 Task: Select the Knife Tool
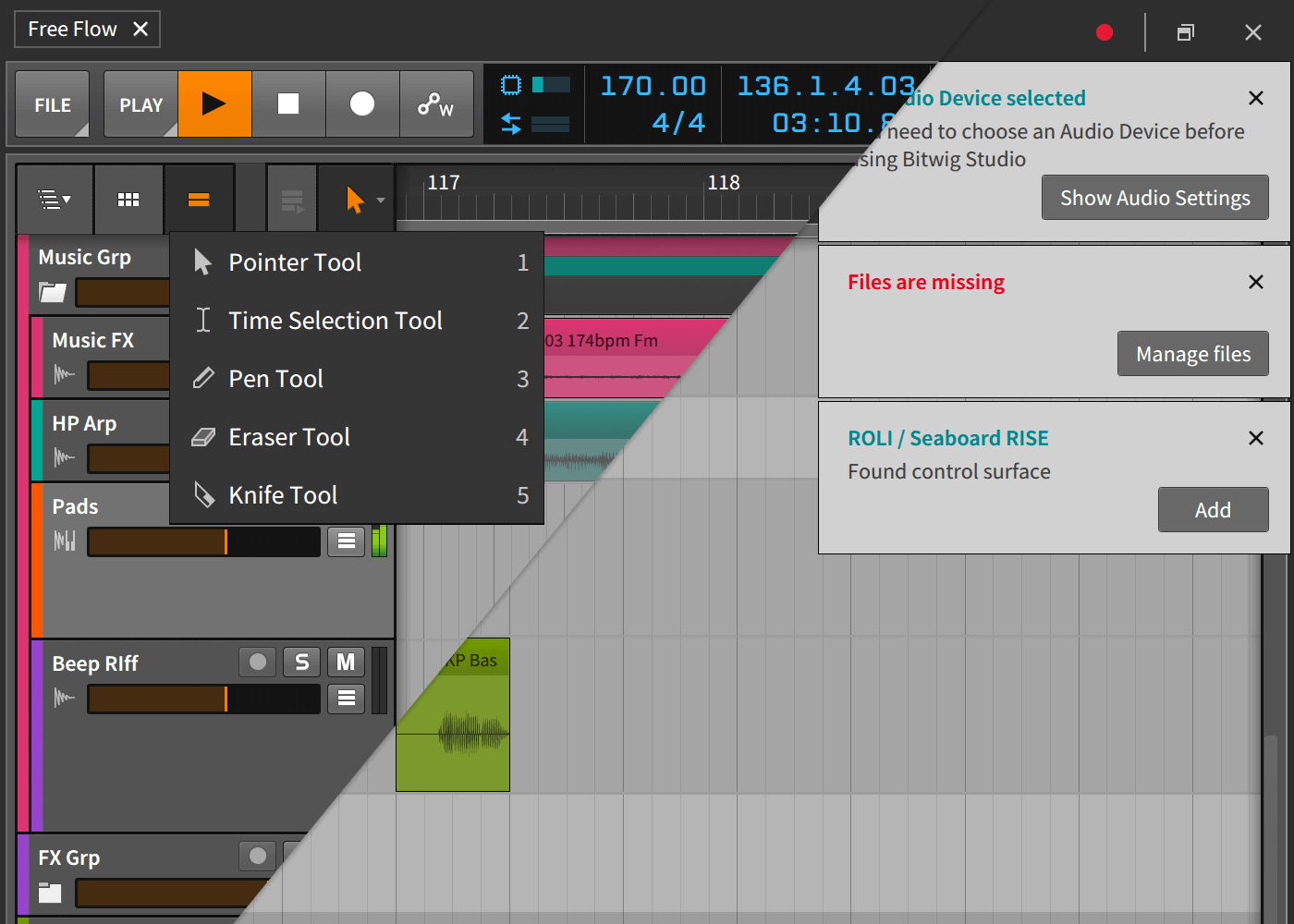click(282, 494)
